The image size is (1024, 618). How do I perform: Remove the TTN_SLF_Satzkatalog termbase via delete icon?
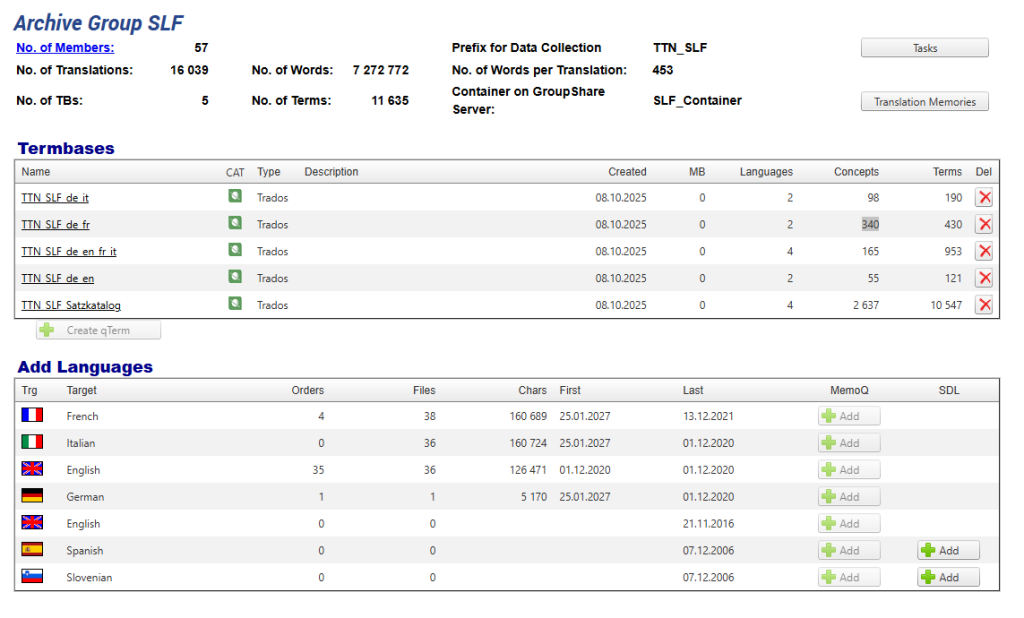984,305
